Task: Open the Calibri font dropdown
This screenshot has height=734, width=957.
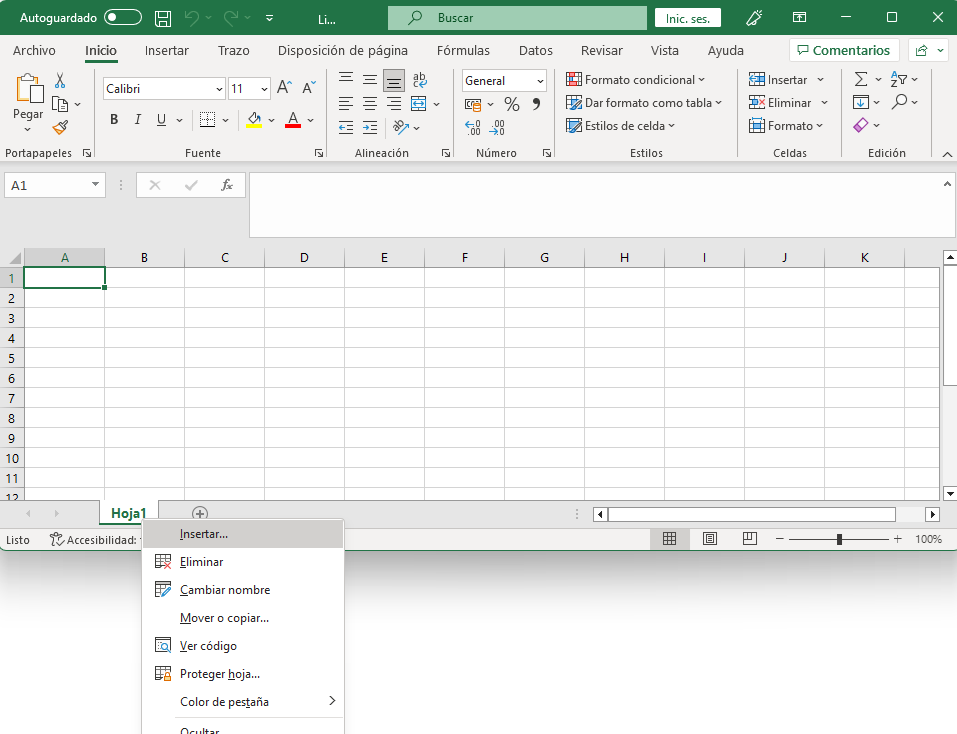Action: 219,89
